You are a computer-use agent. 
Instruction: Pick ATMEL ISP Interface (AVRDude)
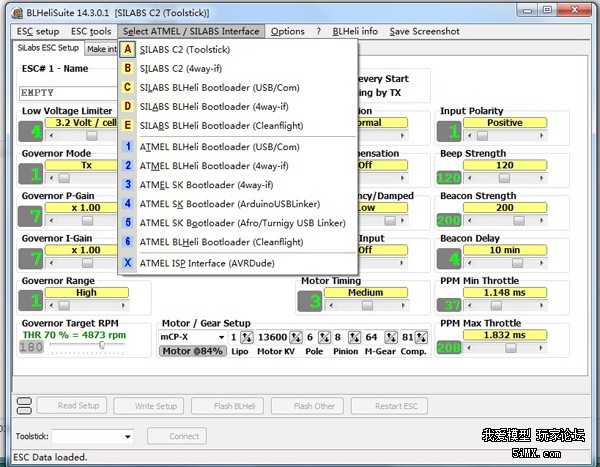click(237, 263)
